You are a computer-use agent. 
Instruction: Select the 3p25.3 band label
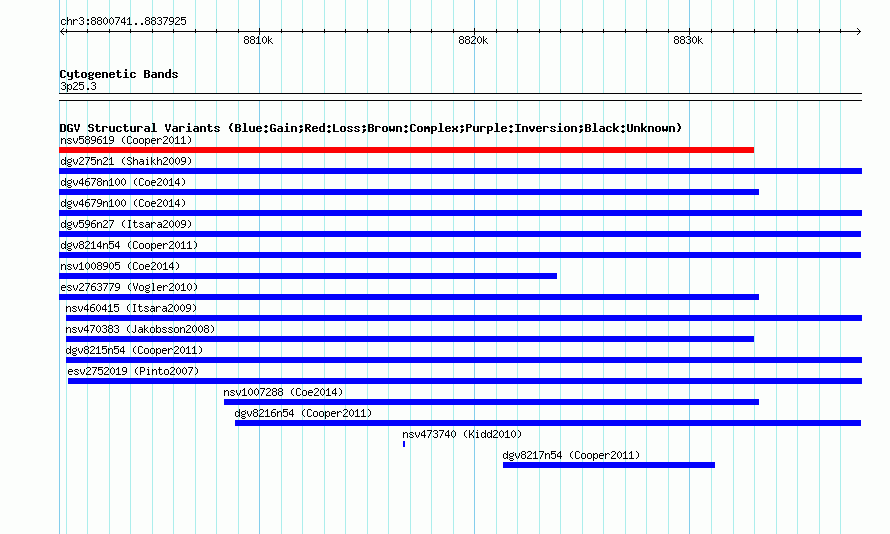[x=78, y=86]
